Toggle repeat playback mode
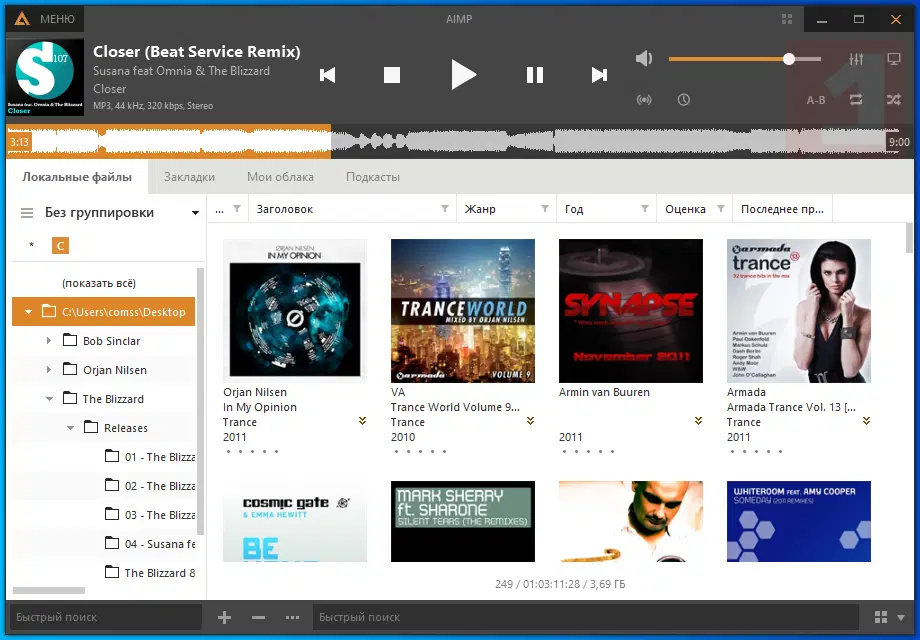Screen dimensions: 920x640 (x=856, y=100)
